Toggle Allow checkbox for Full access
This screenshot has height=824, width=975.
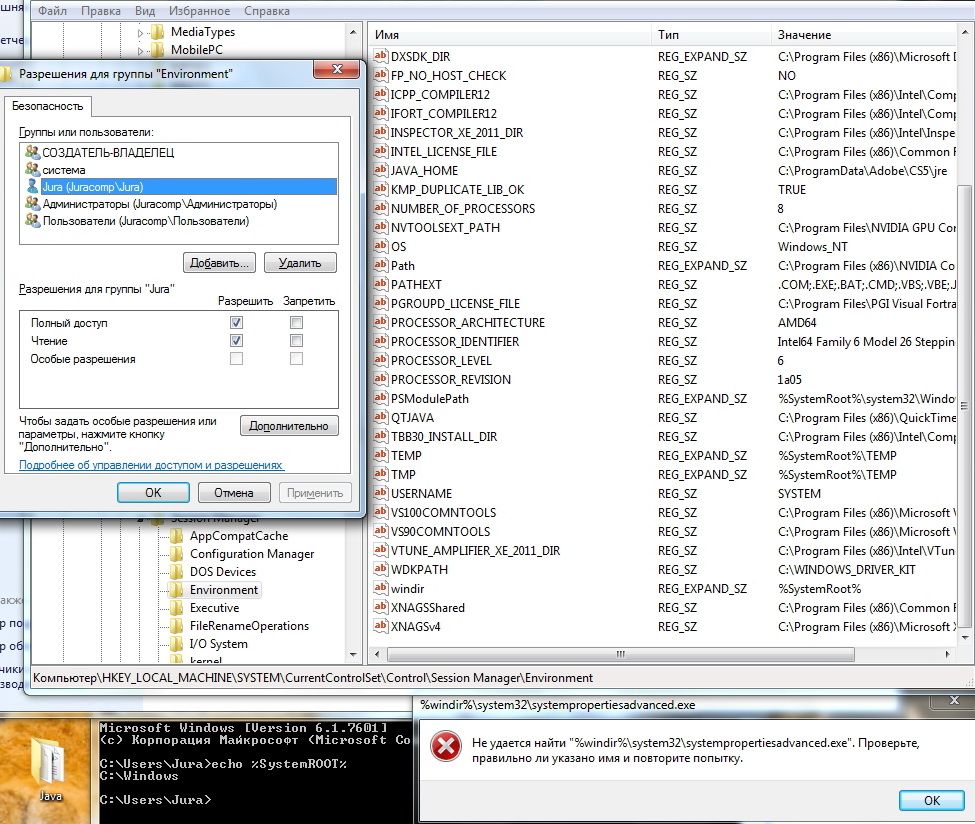pyautogui.click(x=236, y=323)
